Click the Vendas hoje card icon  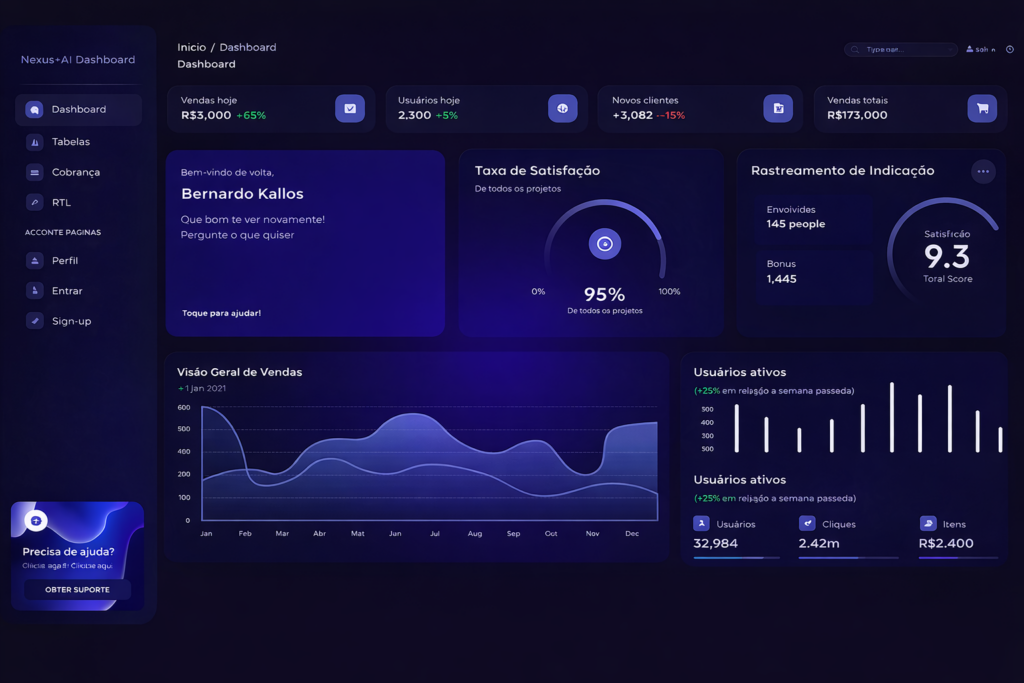click(x=350, y=109)
